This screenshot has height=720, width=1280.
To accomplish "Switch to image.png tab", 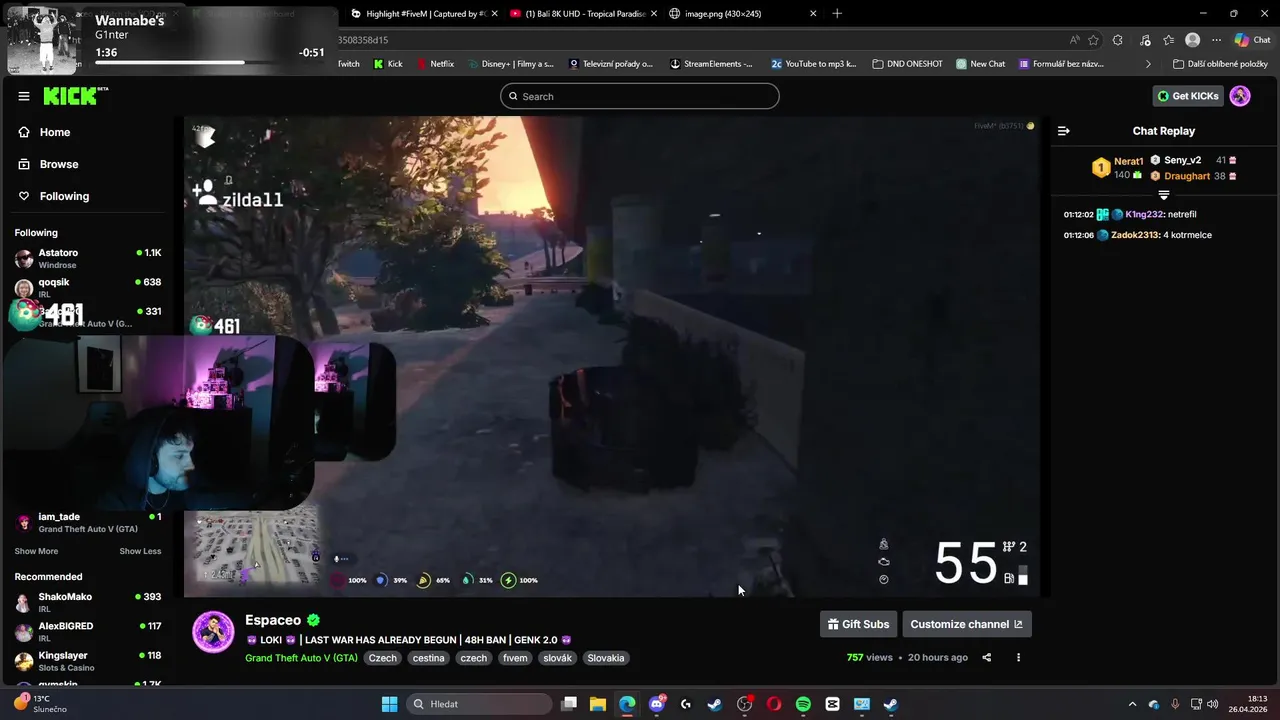I will (742, 13).
